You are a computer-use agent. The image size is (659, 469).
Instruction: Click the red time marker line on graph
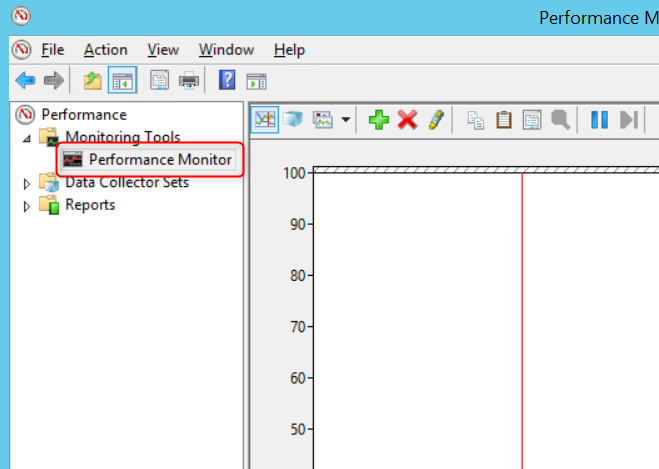click(522, 319)
